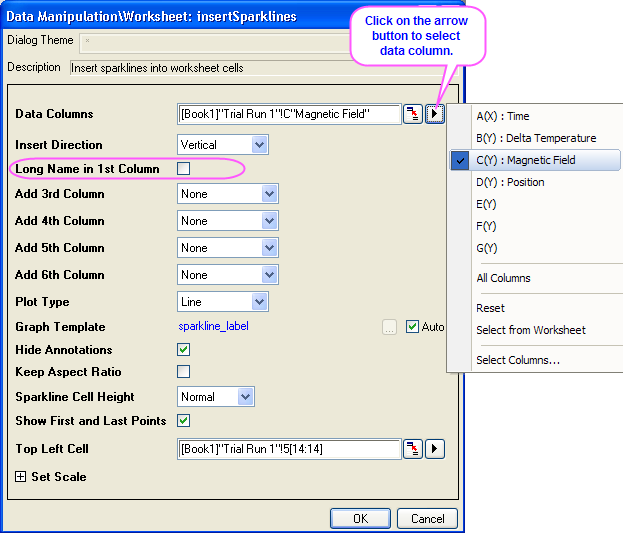The image size is (623, 533).
Task: Expand the Set Scale section
Action: click(x=21, y=477)
